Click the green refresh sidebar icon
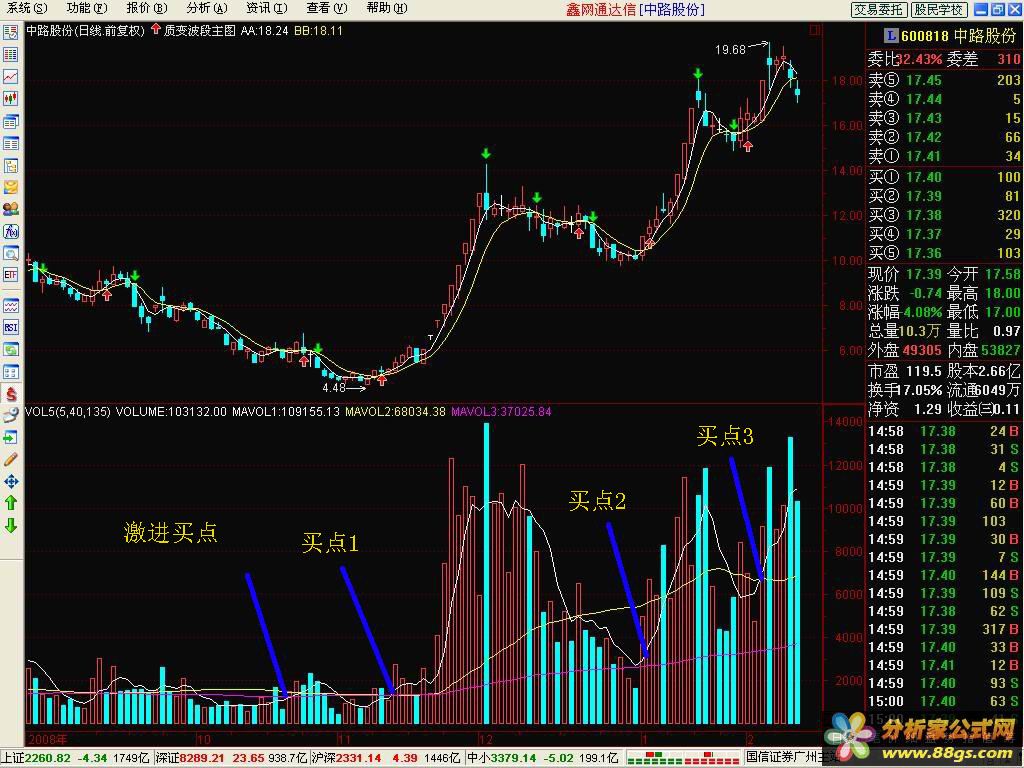The height and width of the screenshot is (768, 1024). click(x=10, y=350)
